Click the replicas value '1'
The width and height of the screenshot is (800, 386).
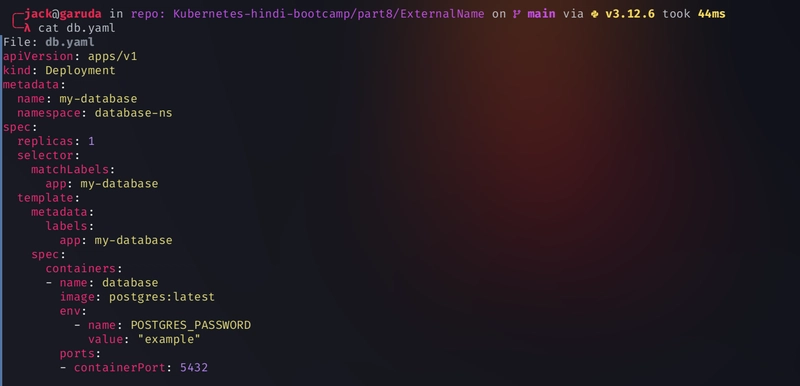click(91, 141)
